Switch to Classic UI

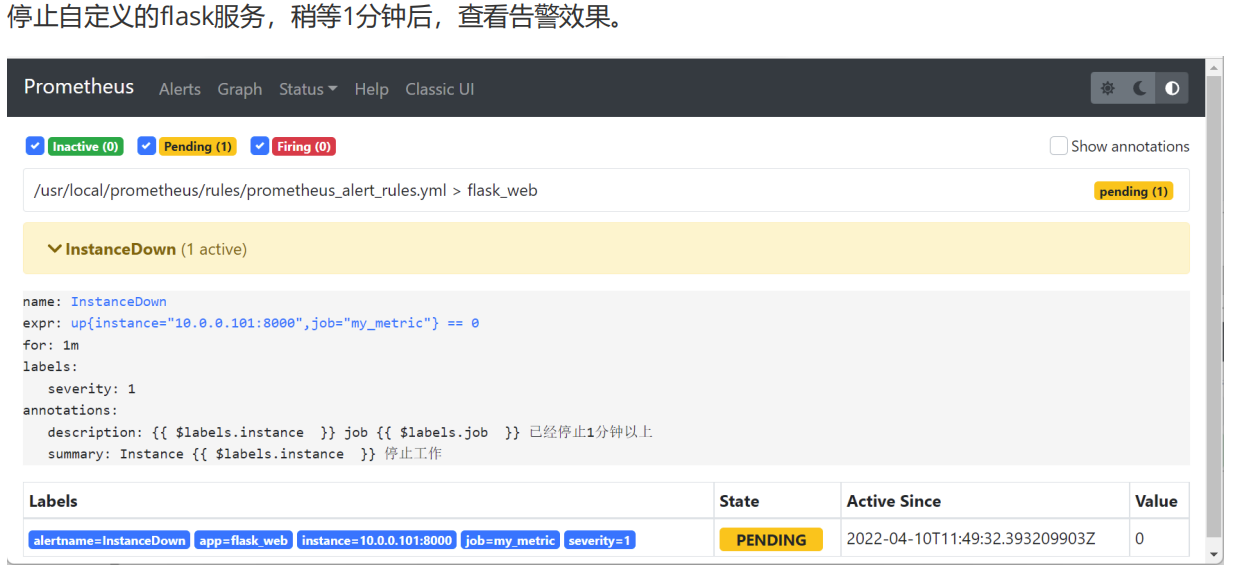click(x=440, y=89)
